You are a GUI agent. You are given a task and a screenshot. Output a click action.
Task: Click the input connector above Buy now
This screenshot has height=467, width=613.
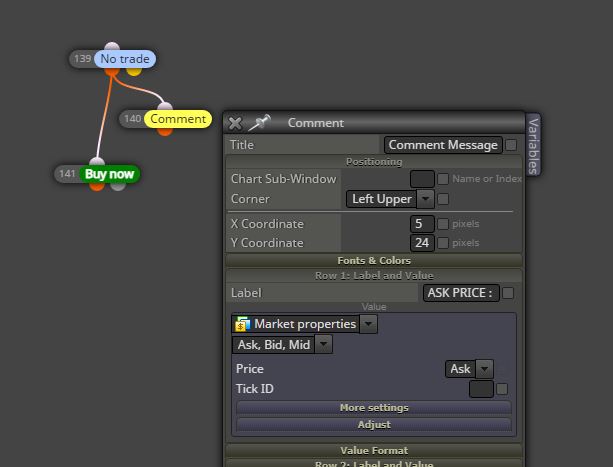(x=97, y=161)
